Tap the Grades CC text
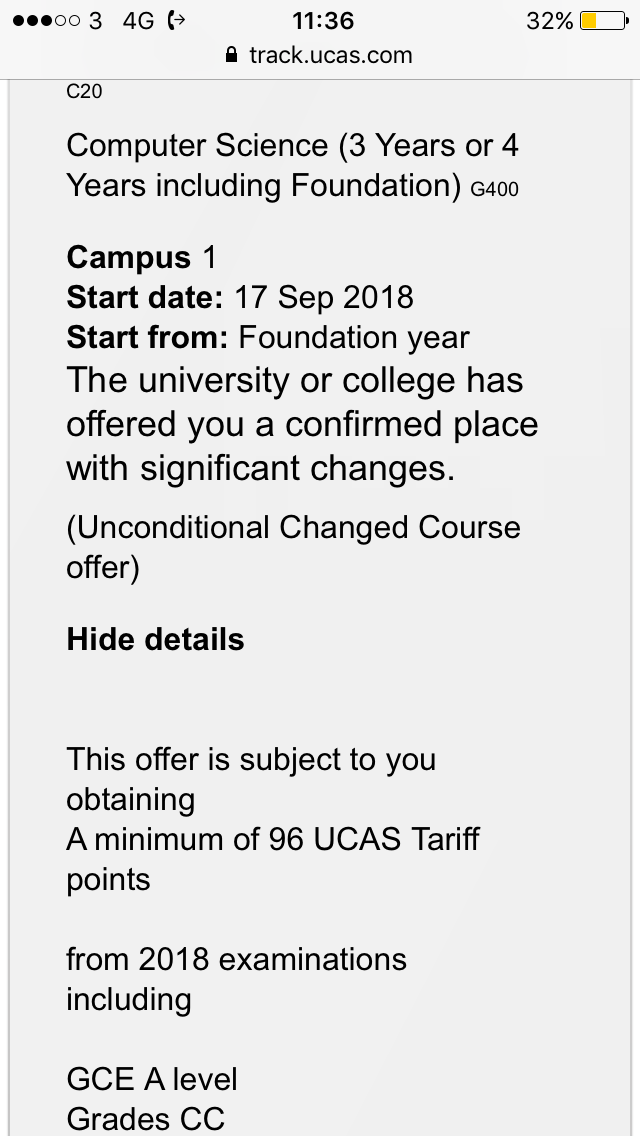 click(x=145, y=1119)
